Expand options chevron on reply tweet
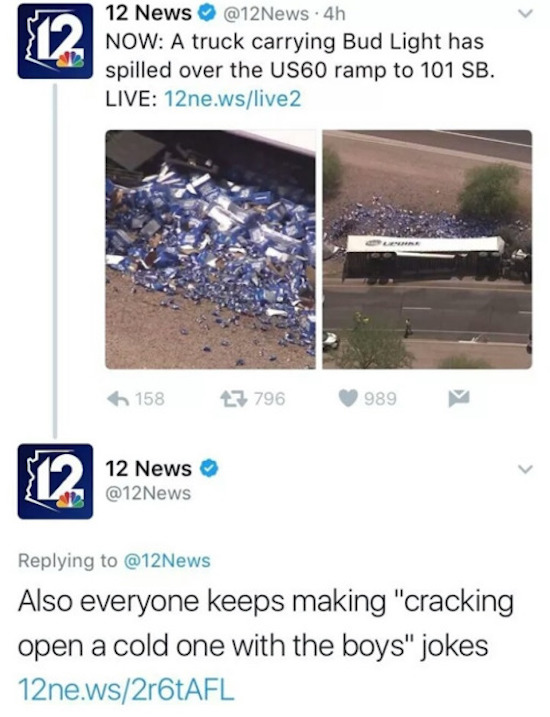The width and height of the screenshot is (550, 717). tap(526, 469)
